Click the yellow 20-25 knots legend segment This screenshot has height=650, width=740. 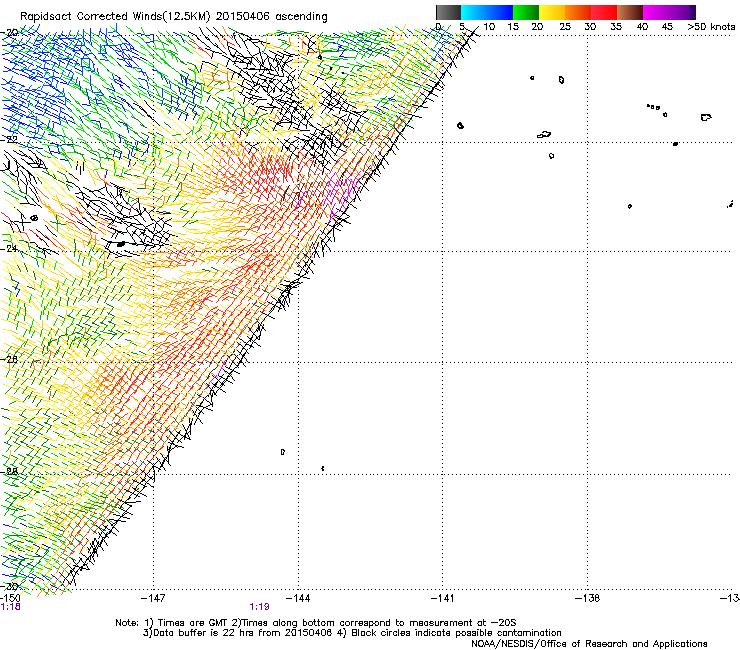[552, 12]
